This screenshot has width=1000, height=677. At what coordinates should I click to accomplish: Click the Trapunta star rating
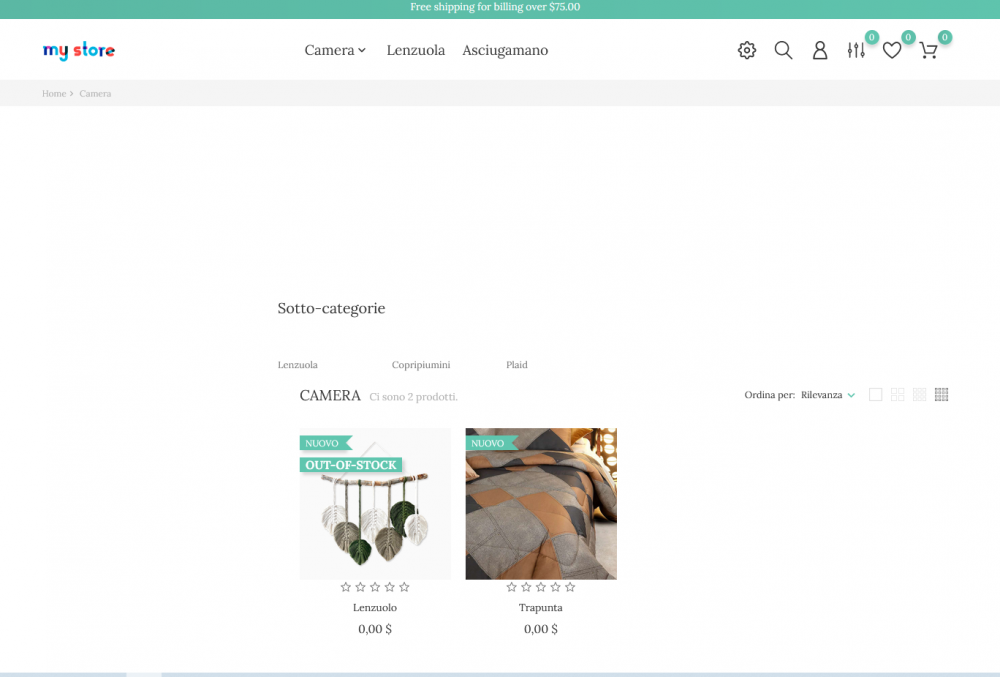click(x=541, y=587)
